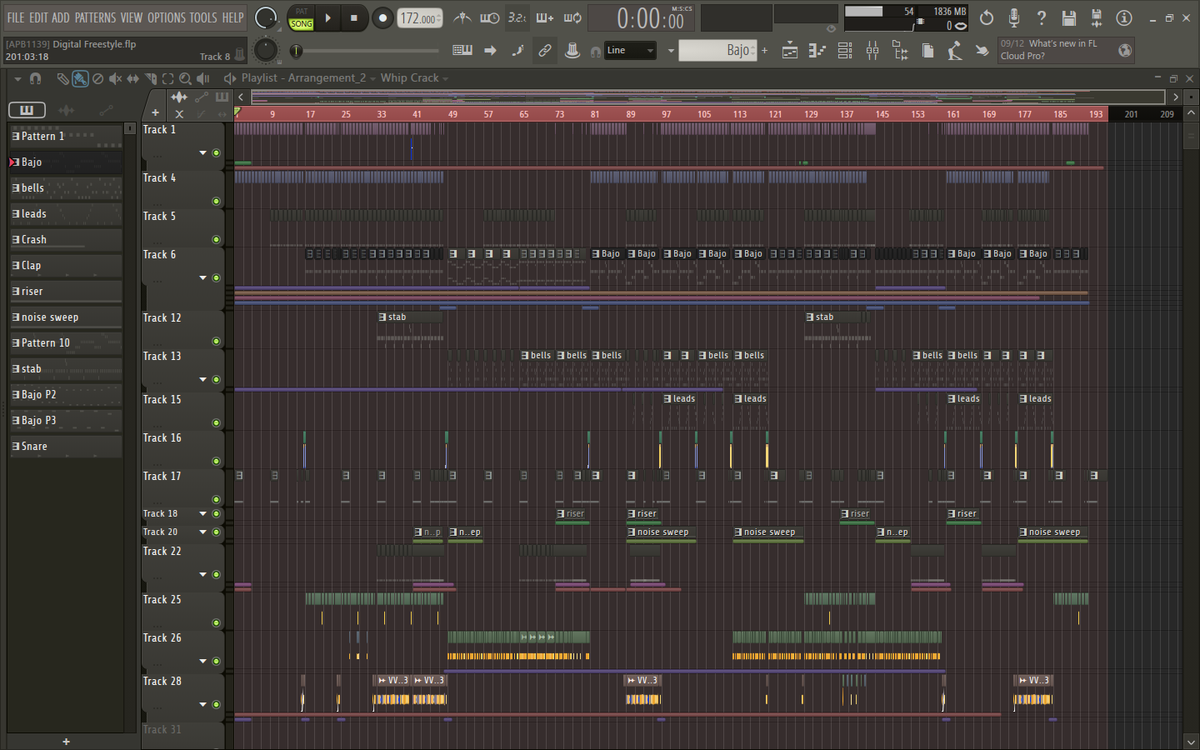
Task: Save the project with the save icon
Action: click(x=1068, y=17)
